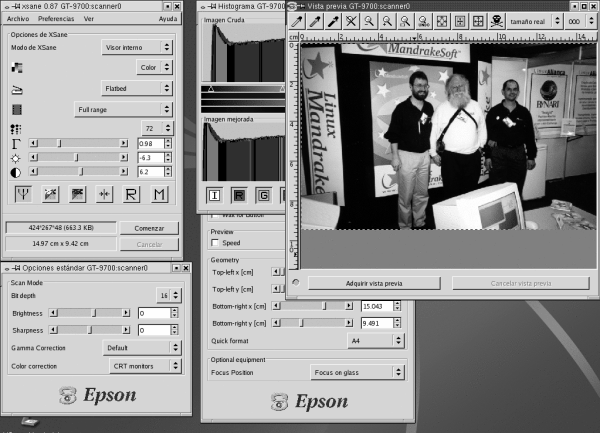Screen dimensions: 600x433
Task: Click the Cancelar button
Action: click(149, 244)
